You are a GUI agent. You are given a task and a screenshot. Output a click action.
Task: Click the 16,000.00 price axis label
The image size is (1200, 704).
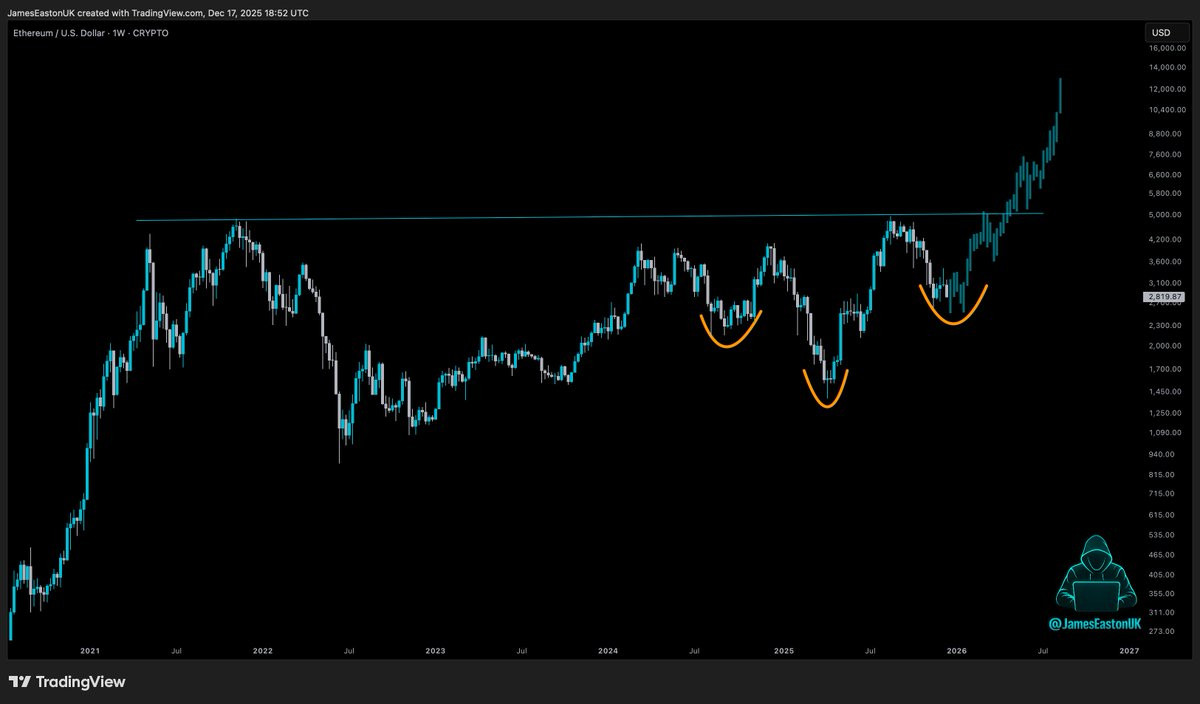point(1166,46)
